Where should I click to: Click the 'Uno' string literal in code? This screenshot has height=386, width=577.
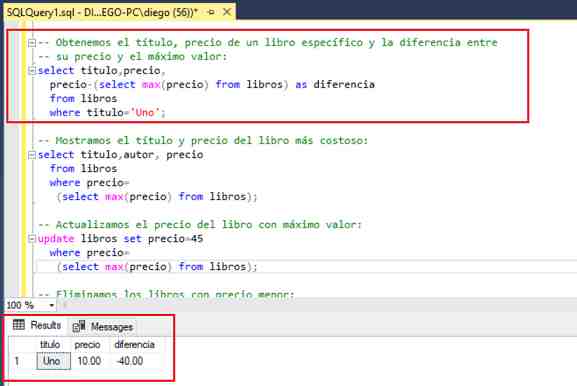click(x=145, y=113)
